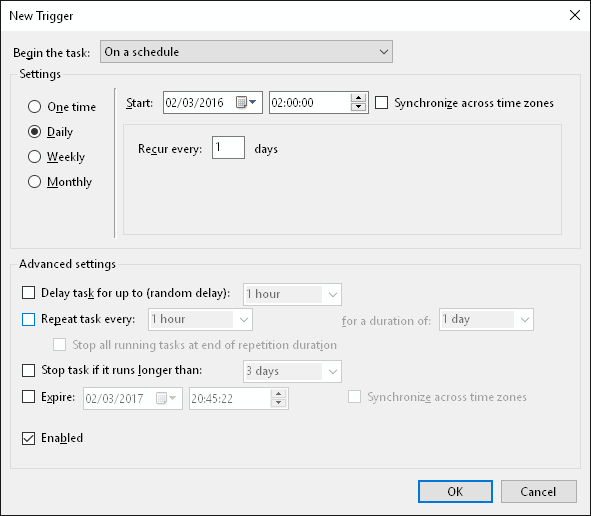Open the 3 days stop duration dropdown
This screenshot has width=591, height=516.
pyautogui.click(x=292, y=371)
